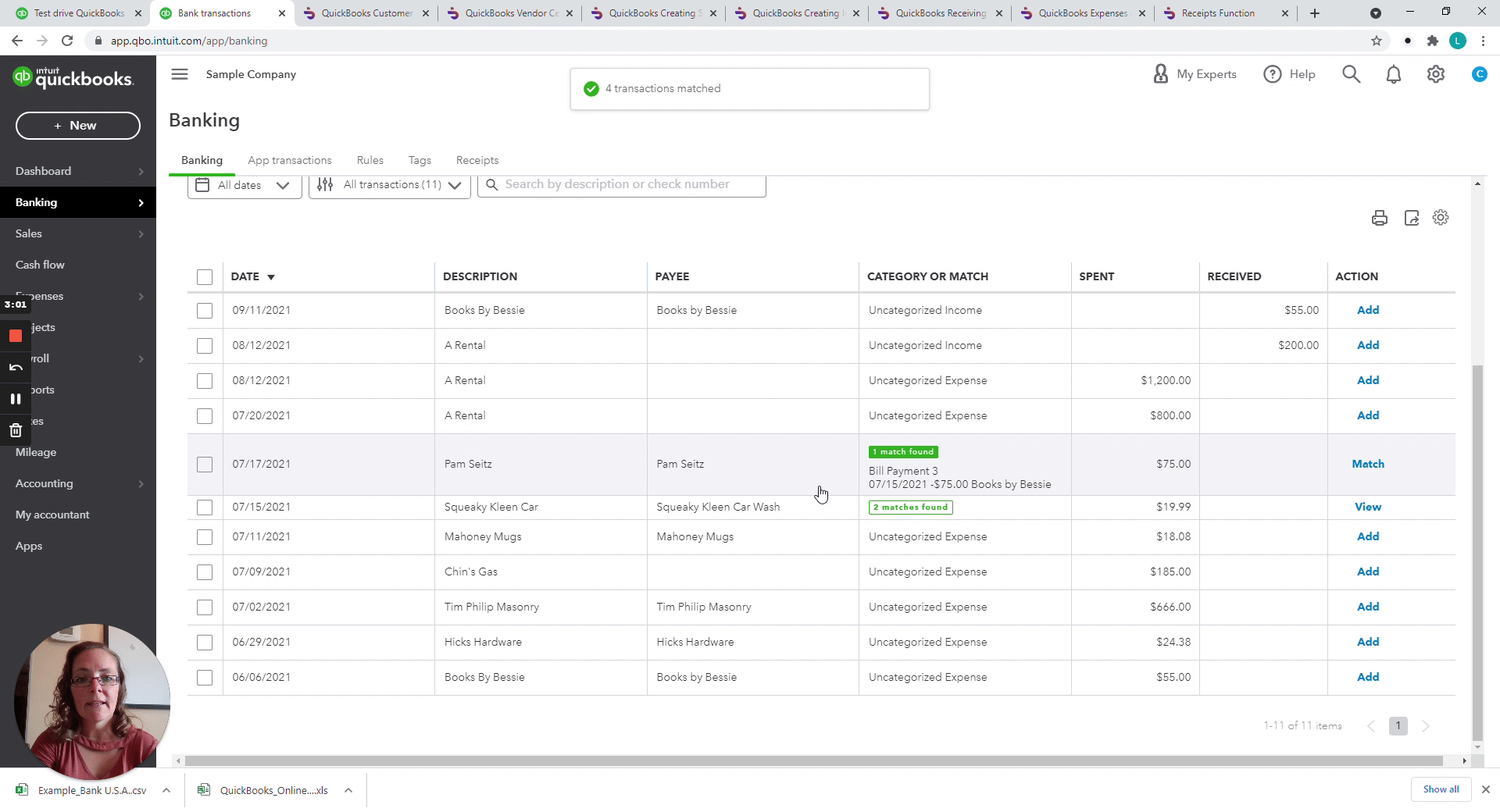
Task: Switch to the Rules tab
Action: [370, 160]
